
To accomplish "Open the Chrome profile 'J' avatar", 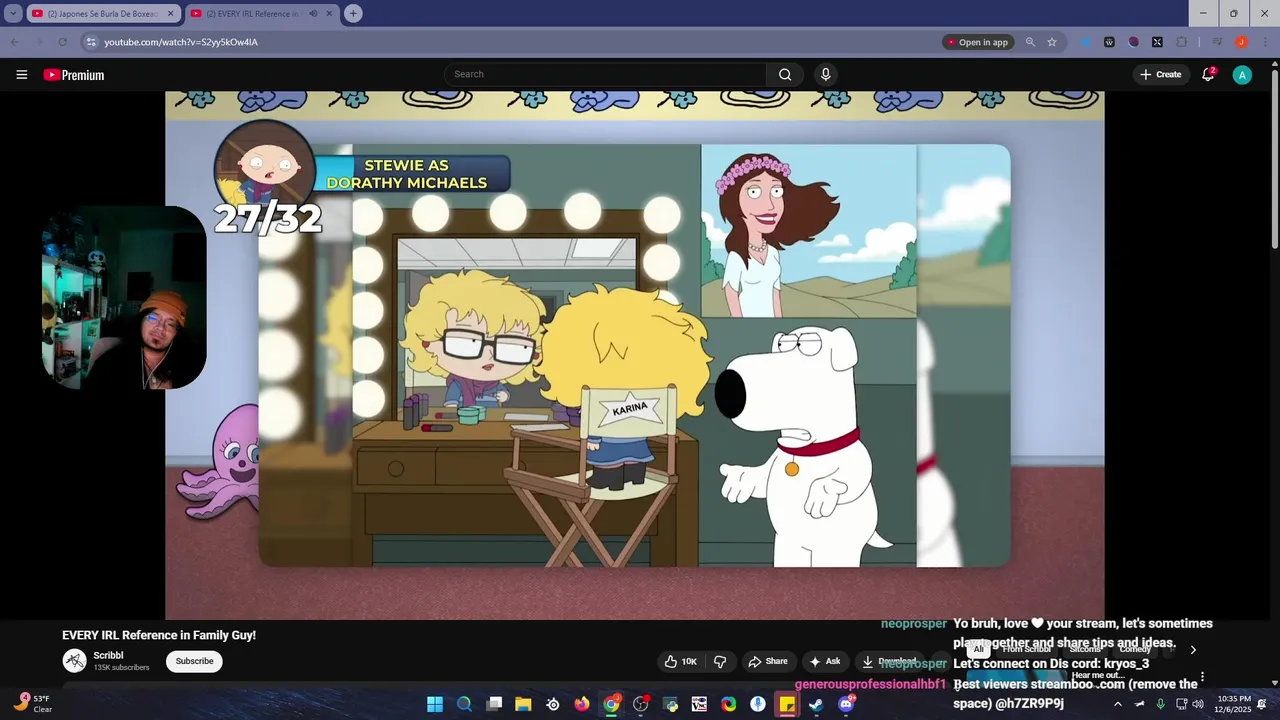I will (x=1241, y=42).
